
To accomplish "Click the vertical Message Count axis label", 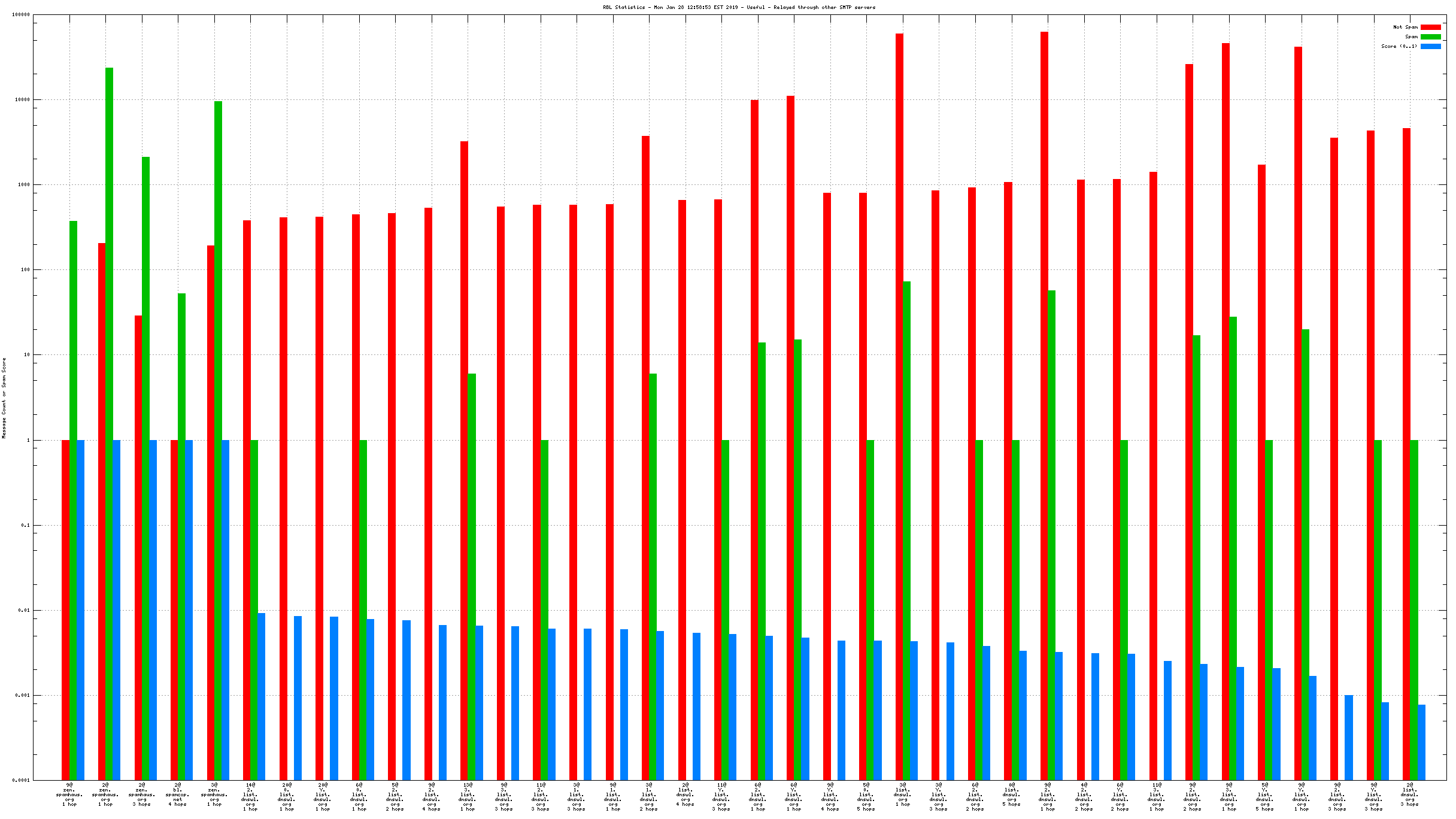I will pyautogui.click(x=4, y=398).
